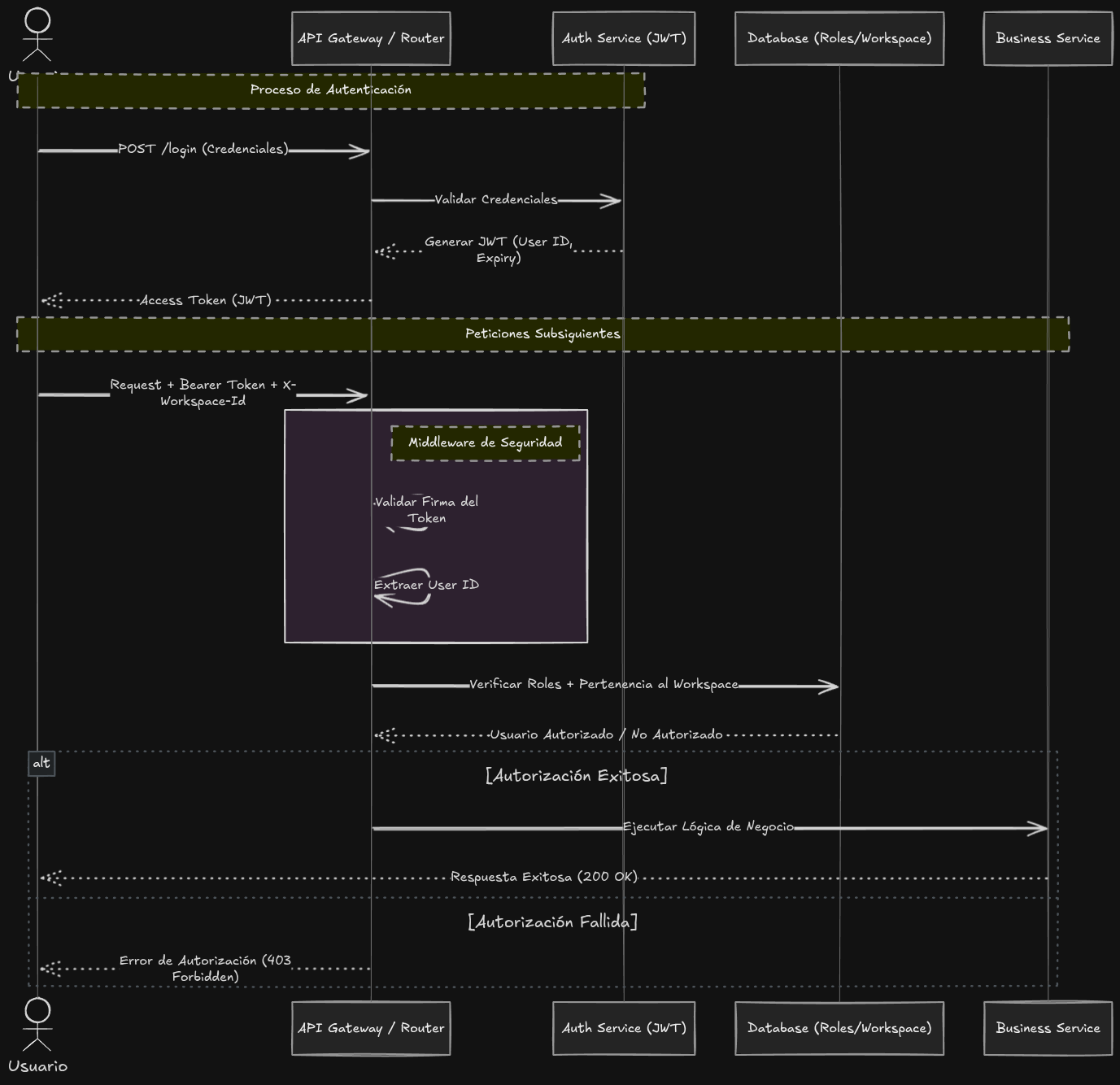
Task: Select the API Gateway / Router header box
Action: click(x=371, y=37)
